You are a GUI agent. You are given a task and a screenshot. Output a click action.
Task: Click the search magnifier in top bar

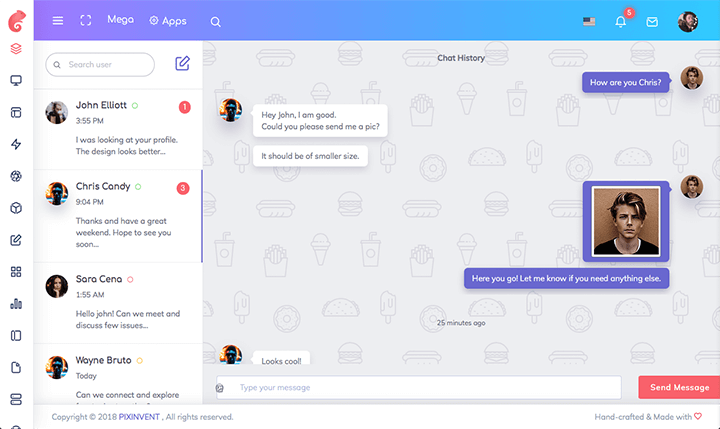tap(215, 22)
